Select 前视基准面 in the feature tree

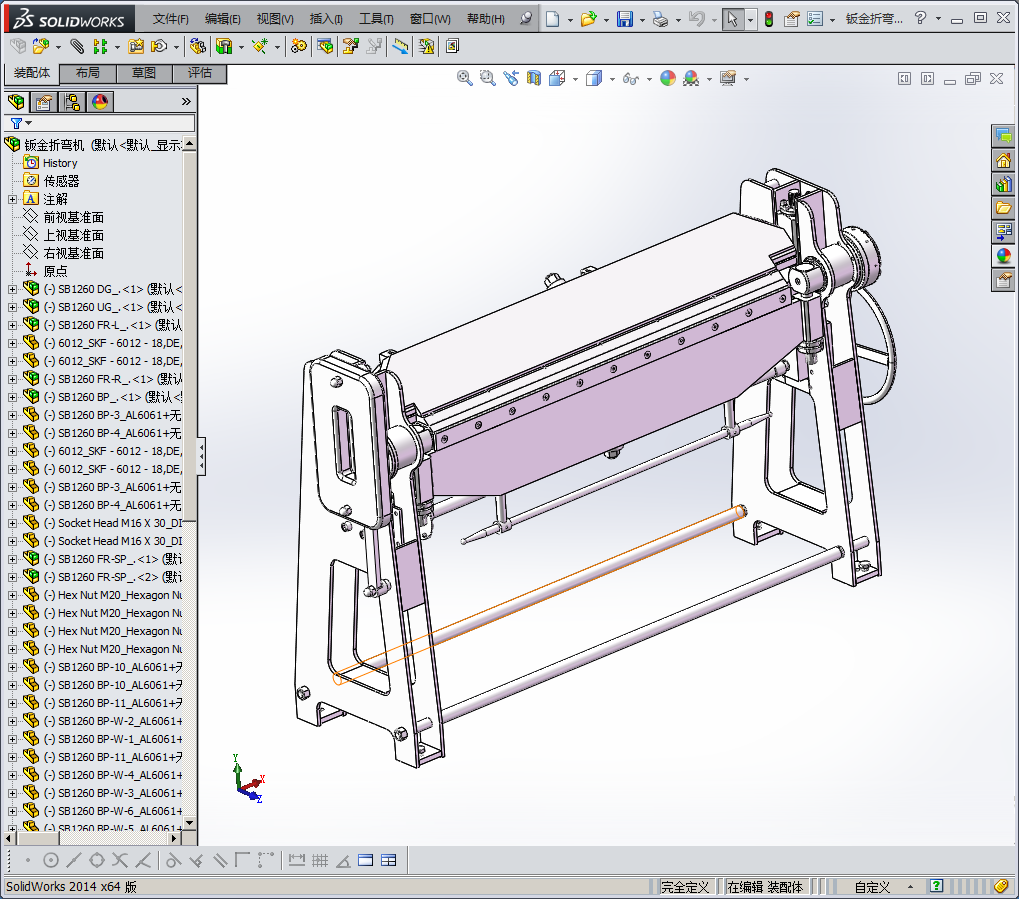coord(73,217)
